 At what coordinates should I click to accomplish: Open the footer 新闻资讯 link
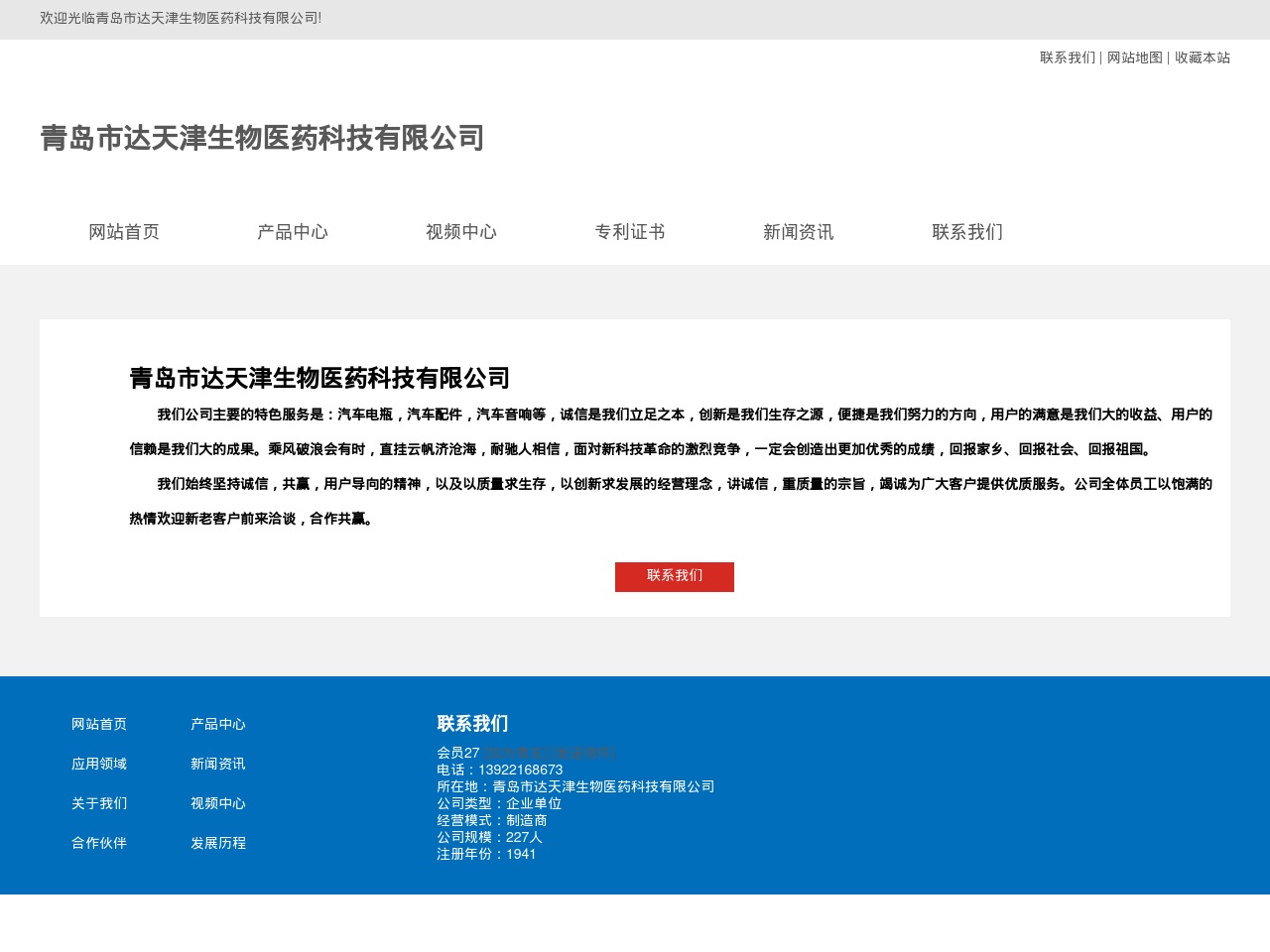tap(218, 764)
